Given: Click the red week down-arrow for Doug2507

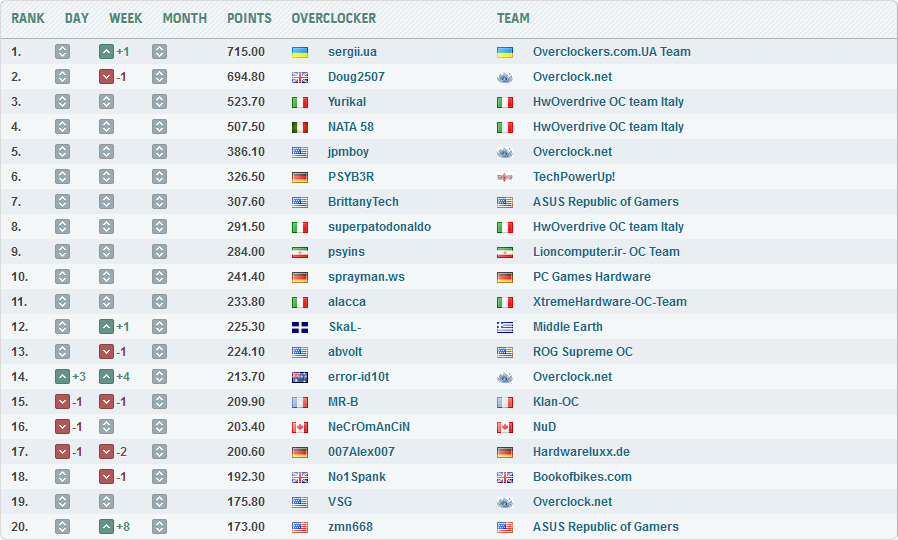Looking at the screenshot, I should click(x=106, y=77).
